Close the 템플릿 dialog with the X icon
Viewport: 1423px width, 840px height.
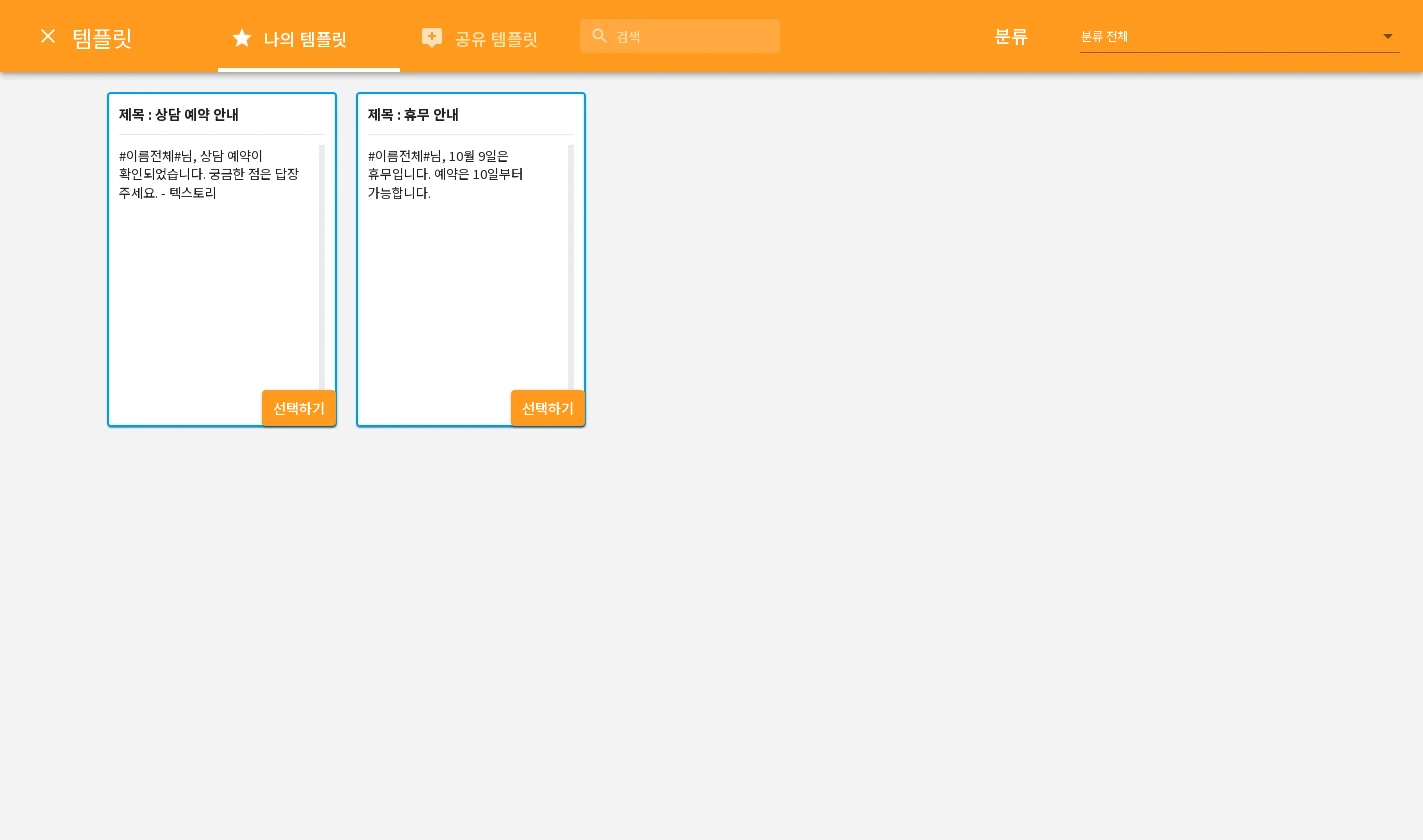click(48, 36)
